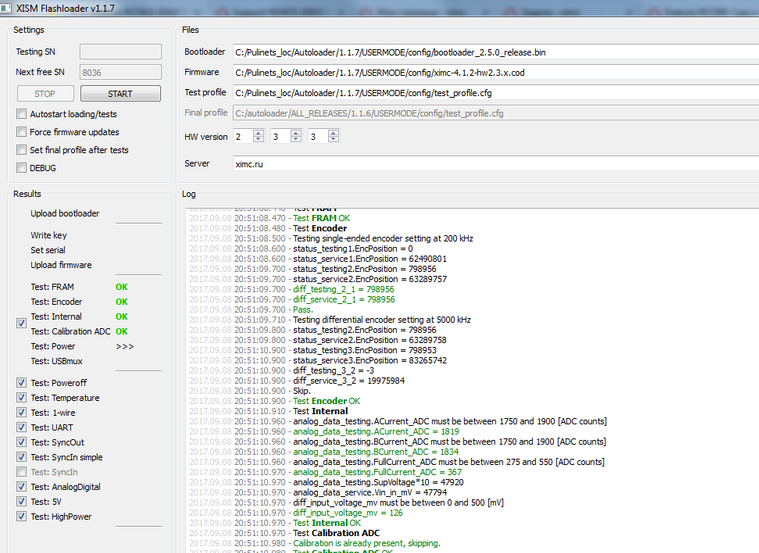This screenshot has width=759, height=553.
Task: Increase first HW version number
Action: (x=258, y=133)
